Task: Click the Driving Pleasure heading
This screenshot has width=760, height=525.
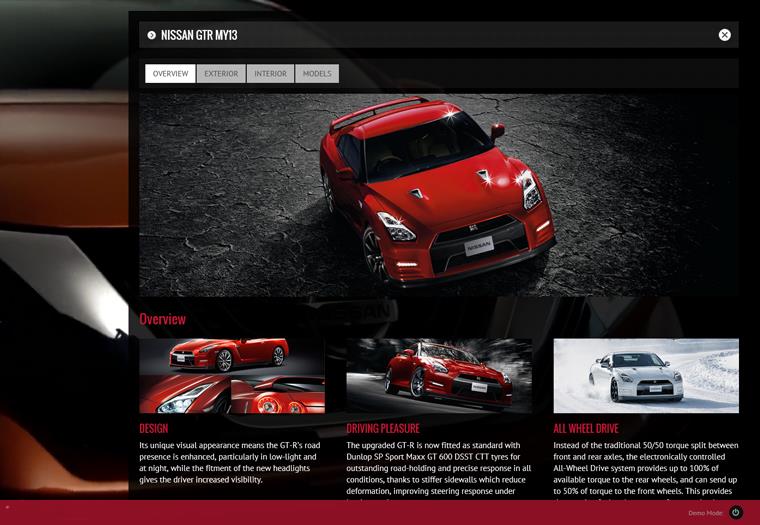Action: tap(383, 429)
